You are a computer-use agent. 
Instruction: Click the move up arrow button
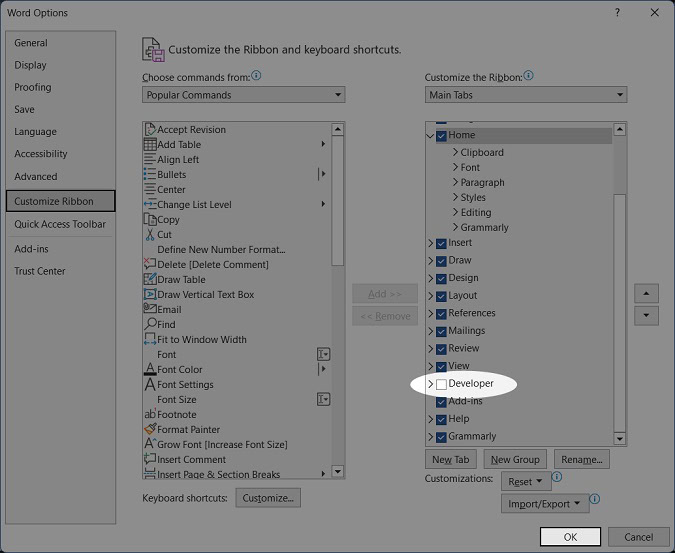click(646, 293)
